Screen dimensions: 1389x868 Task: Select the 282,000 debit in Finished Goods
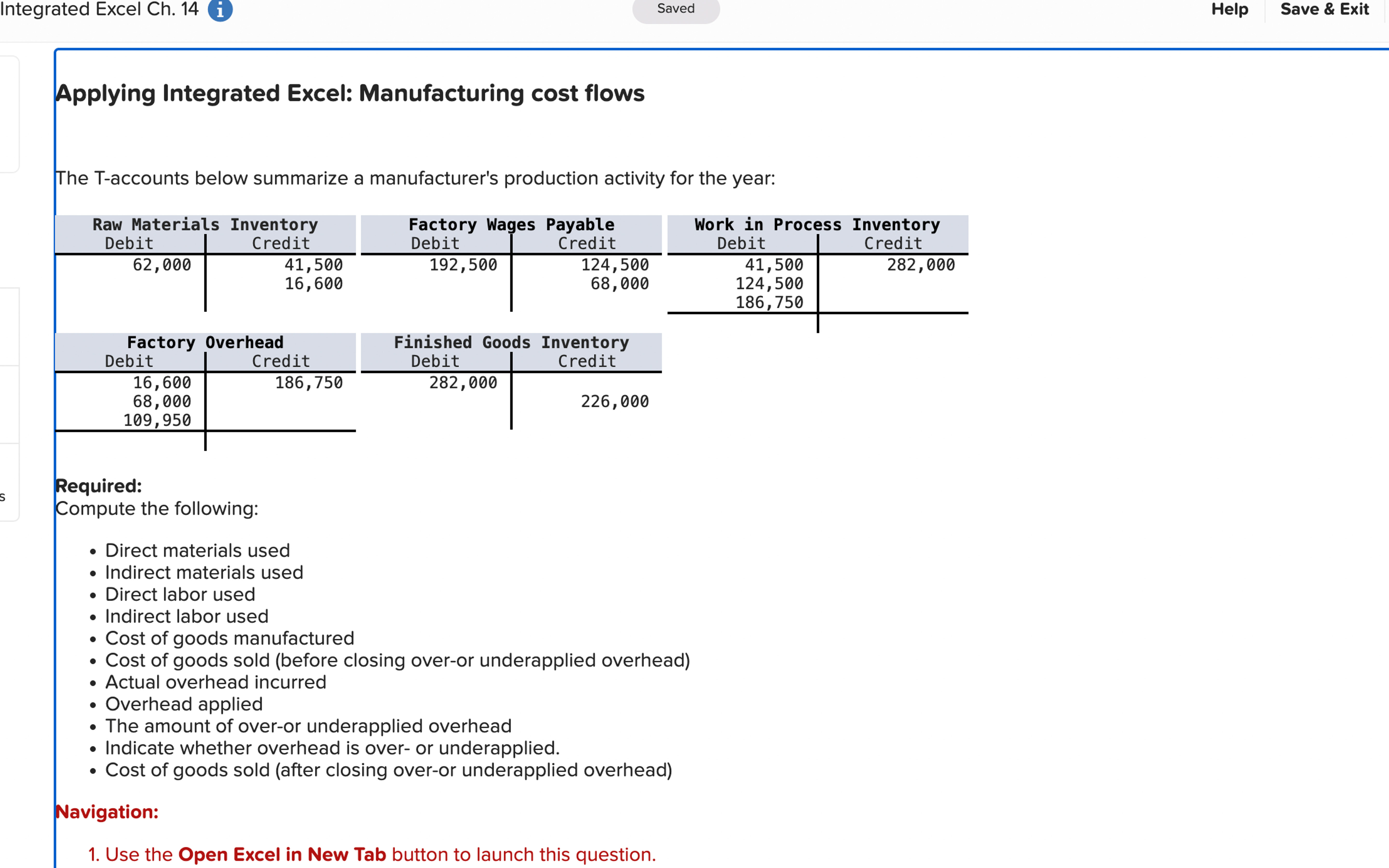tap(463, 382)
